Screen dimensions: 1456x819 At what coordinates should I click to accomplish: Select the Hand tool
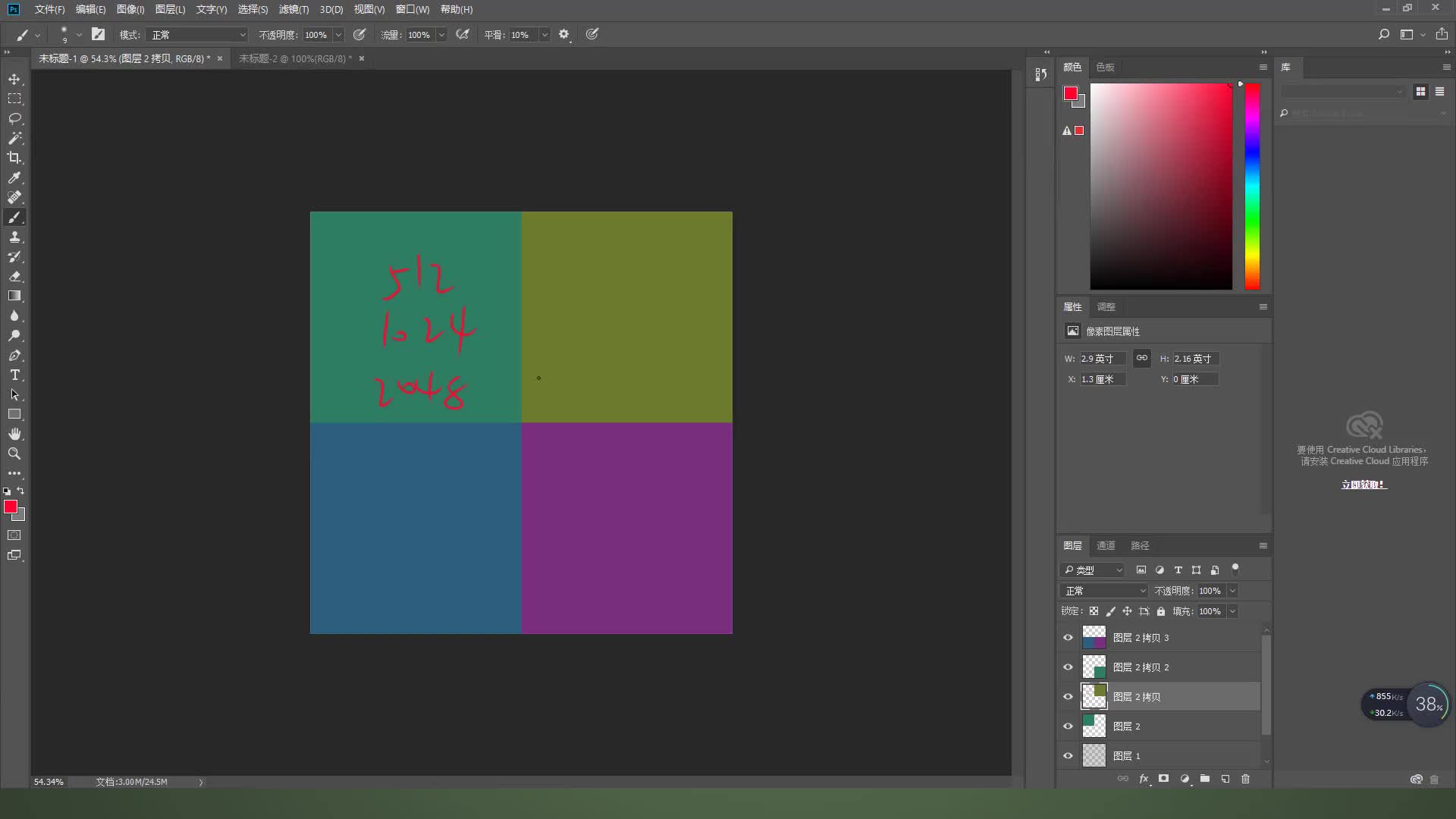(x=14, y=434)
